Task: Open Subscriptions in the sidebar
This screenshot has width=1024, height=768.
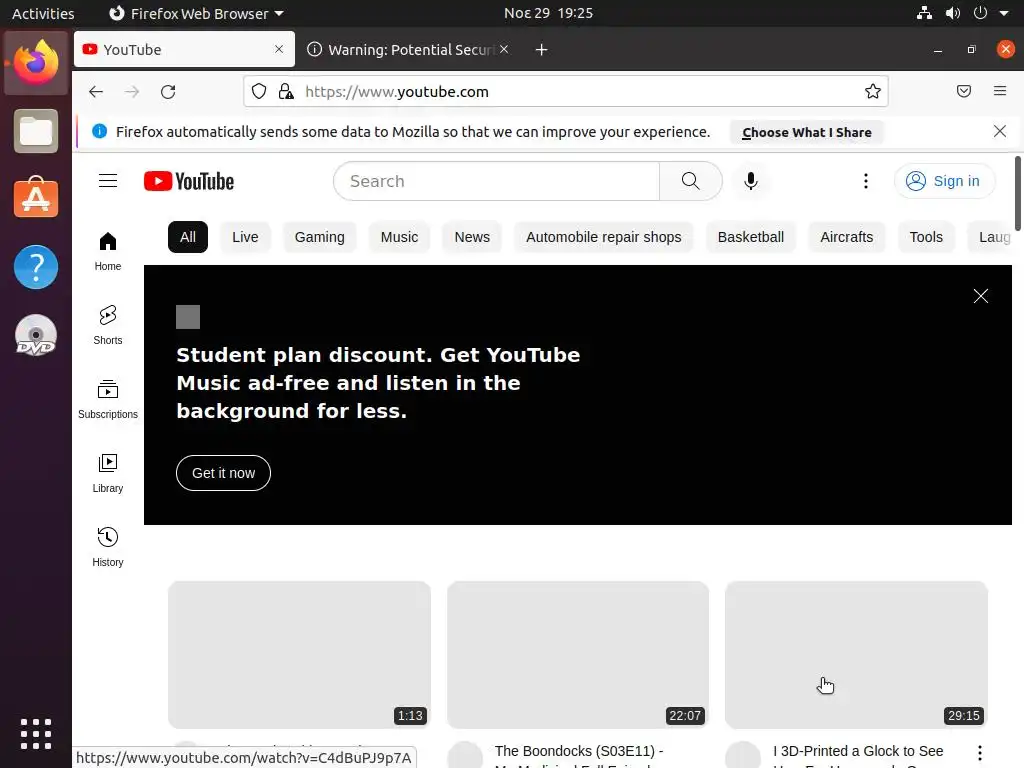Action: (x=108, y=399)
